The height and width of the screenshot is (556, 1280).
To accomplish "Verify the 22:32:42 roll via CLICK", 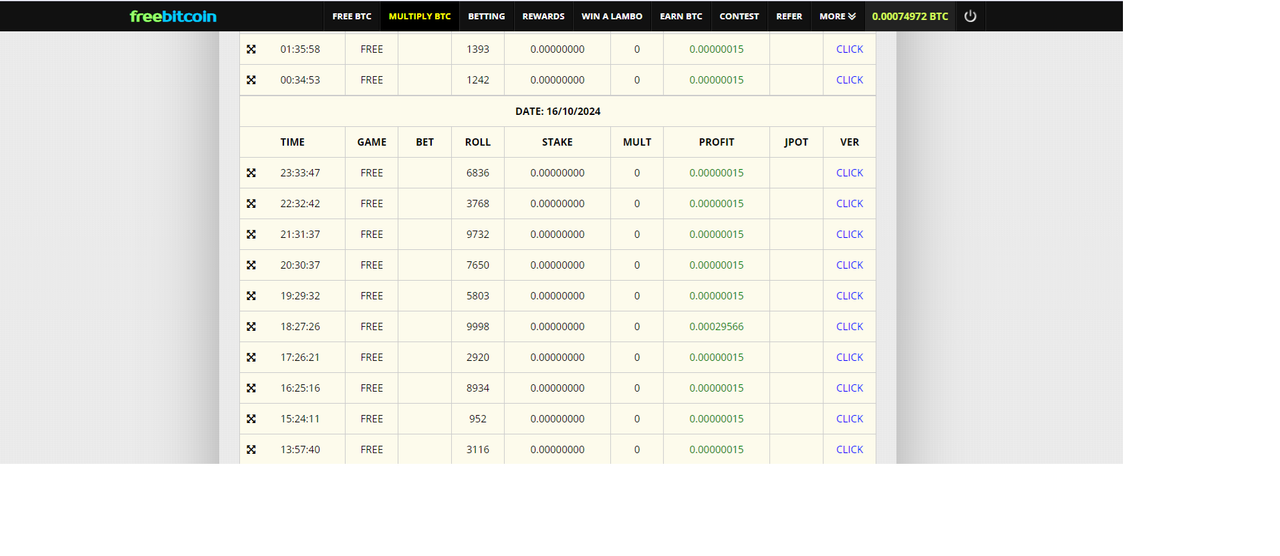I will coord(850,204).
